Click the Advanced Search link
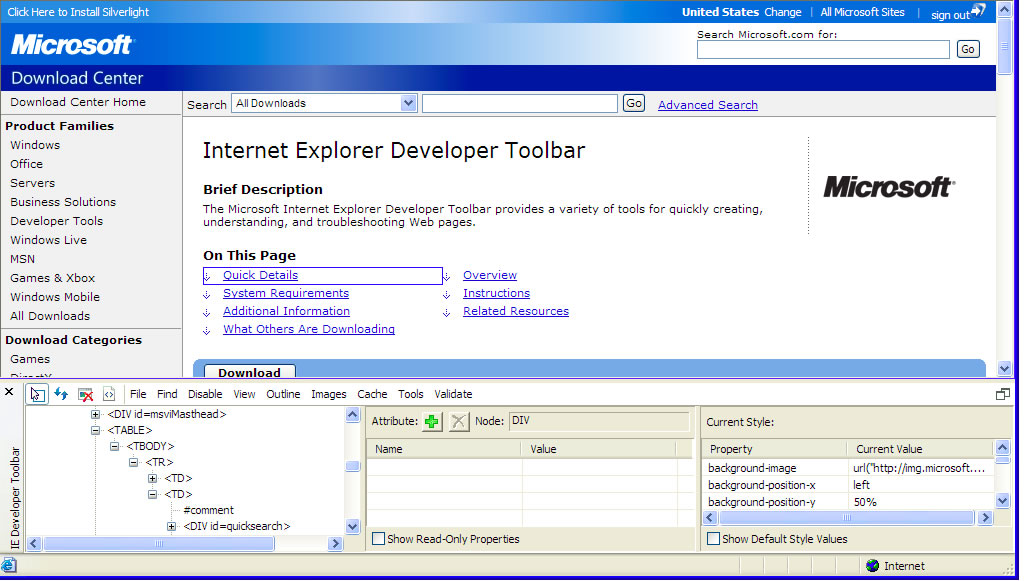Screen dimensions: 1024x581 (x=708, y=105)
